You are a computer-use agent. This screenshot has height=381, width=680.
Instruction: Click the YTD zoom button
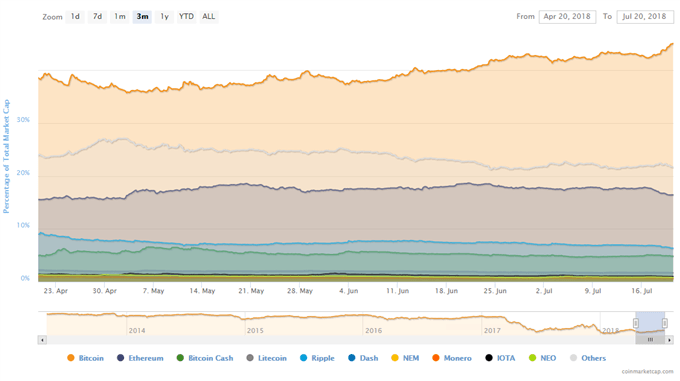point(186,16)
